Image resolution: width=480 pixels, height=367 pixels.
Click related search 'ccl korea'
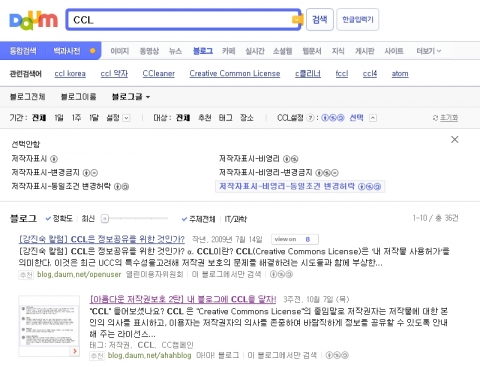(x=70, y=74)
